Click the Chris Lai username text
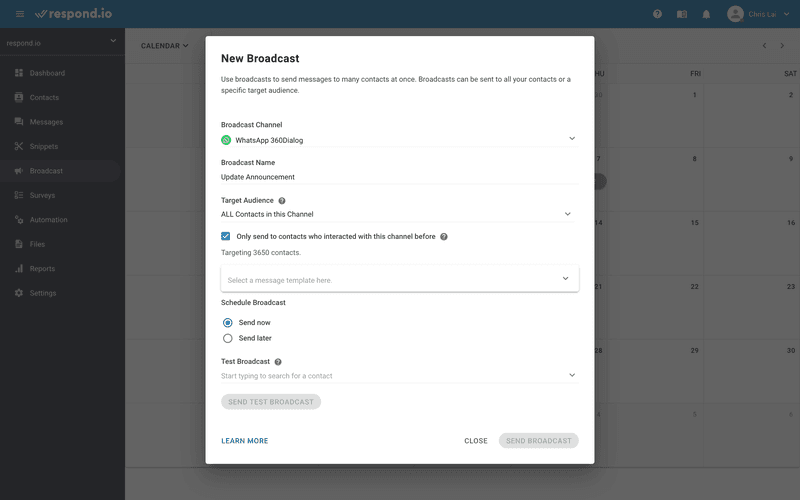Screen dimensions: 800x500 [x=762, y=14]
